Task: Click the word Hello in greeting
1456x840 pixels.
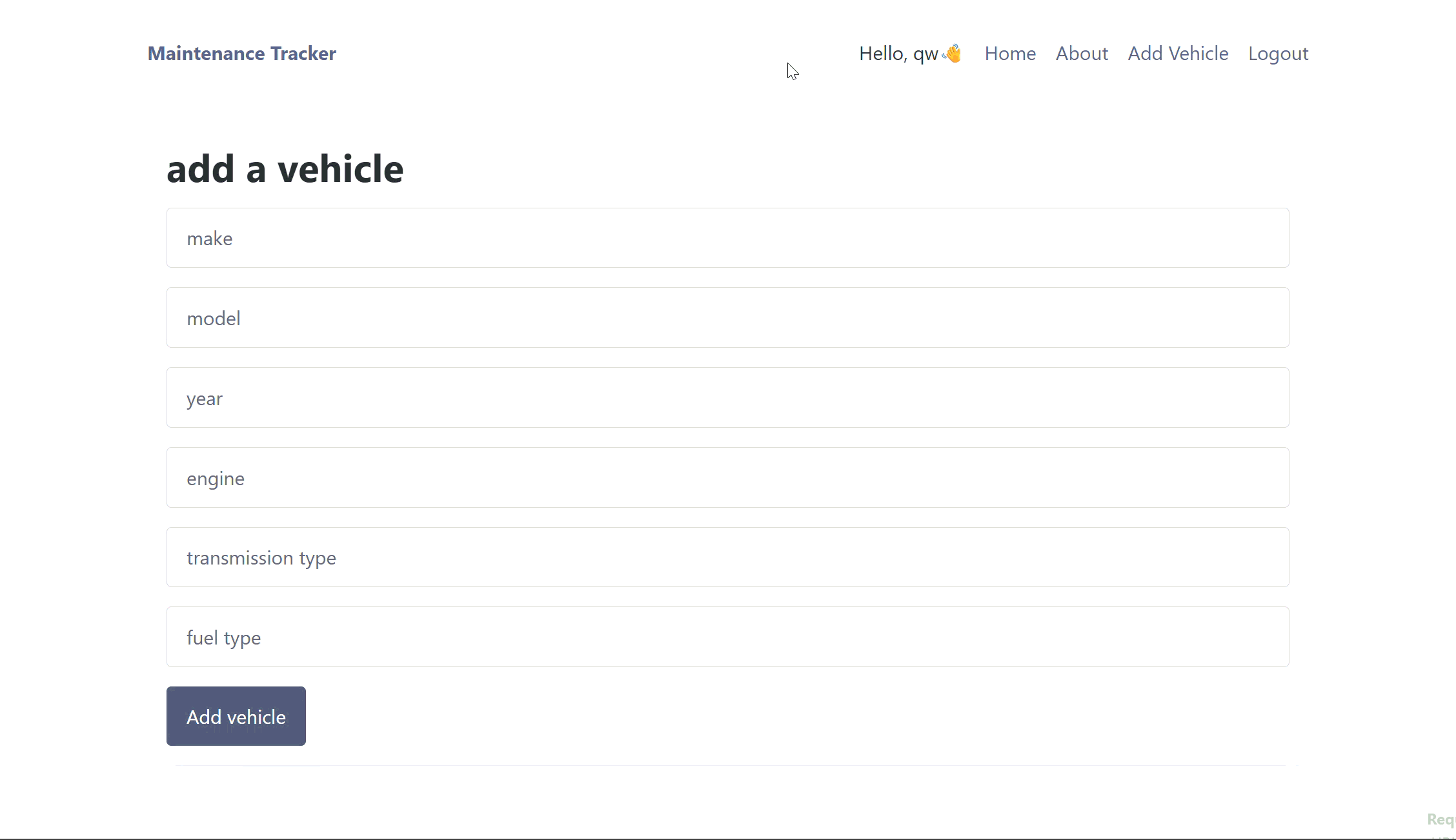Action: [x=882, y=54]
